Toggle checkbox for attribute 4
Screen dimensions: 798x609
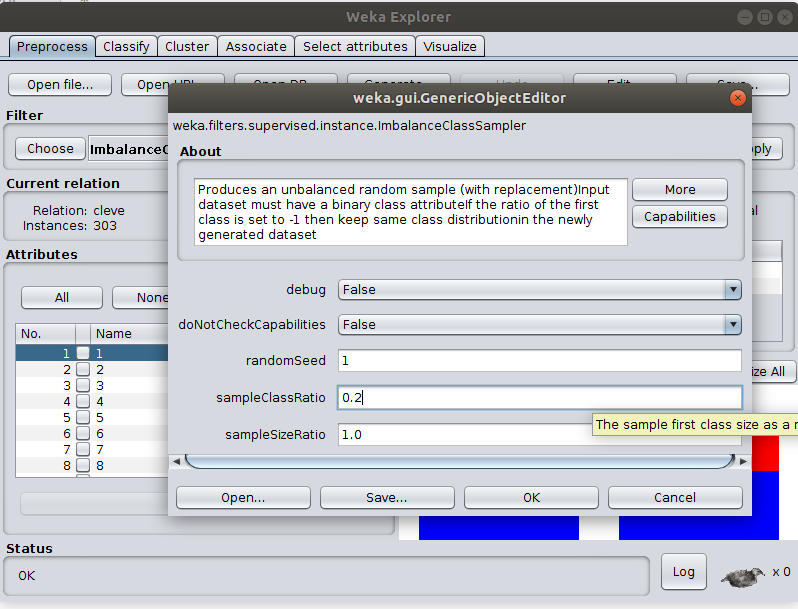(83, 401)
